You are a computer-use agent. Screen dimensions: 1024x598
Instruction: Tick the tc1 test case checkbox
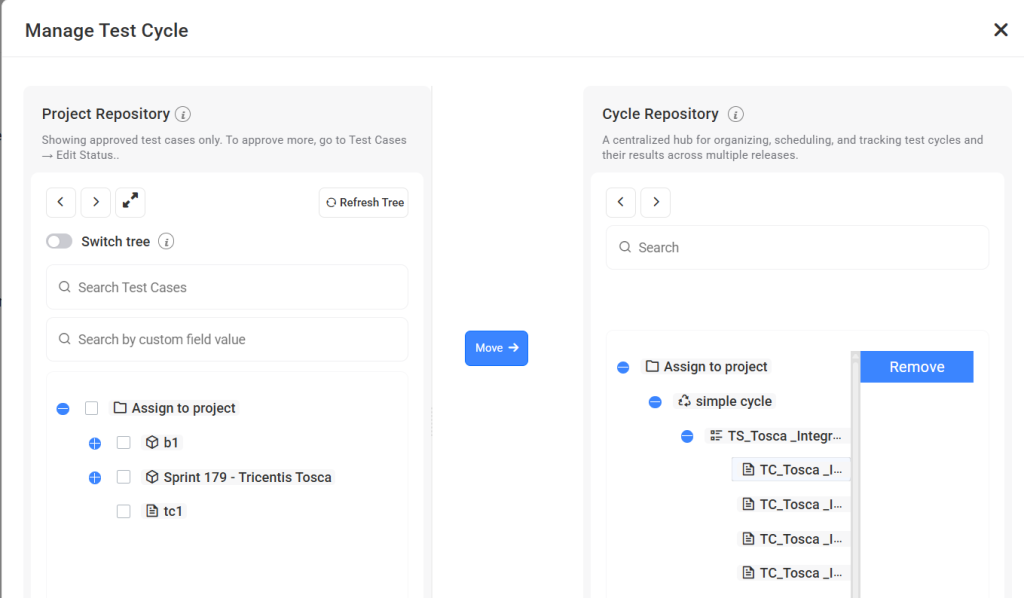(124, 511)
